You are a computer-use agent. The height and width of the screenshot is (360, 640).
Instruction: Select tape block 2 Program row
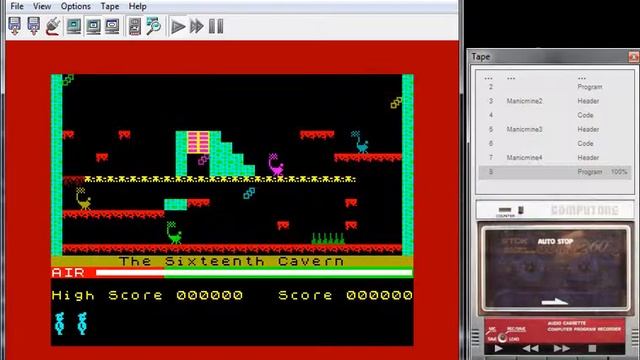(x=555, y=87)
